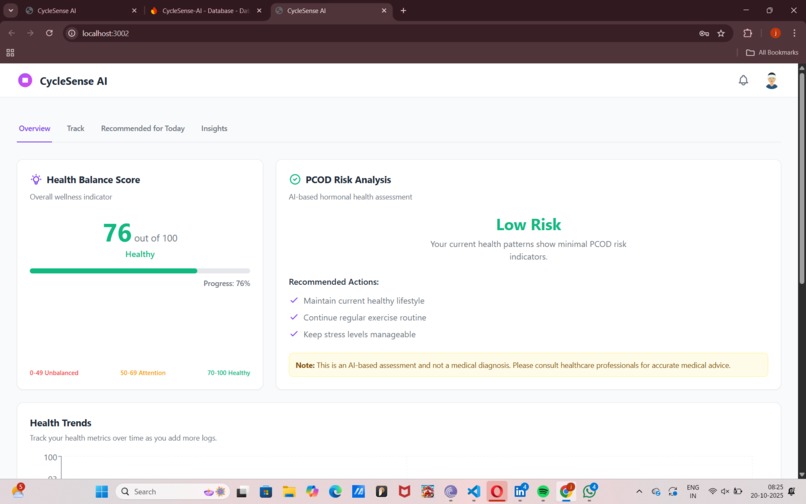Click the 0-49 Unbalanced legend label
The width and height of the screenshot is (806, 504).
click(x=54, y=373)
